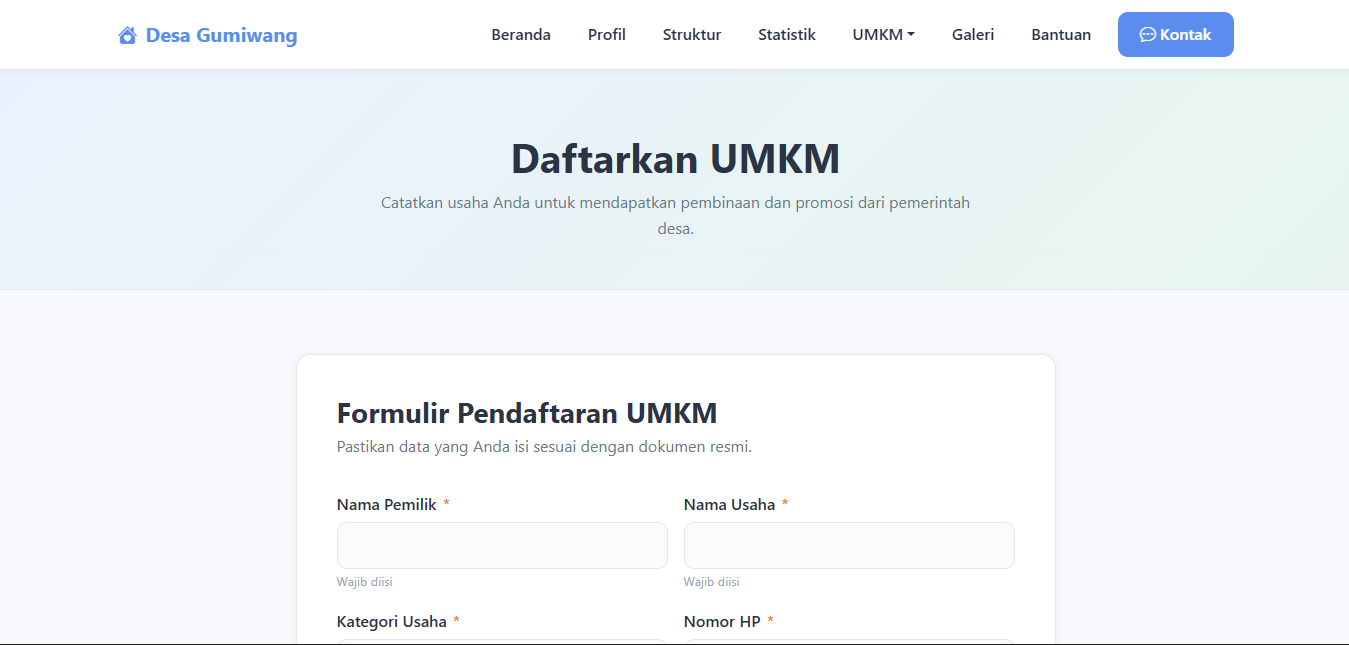
Task: Click the text starting "Pastikan data yang Anda isi"
Action: pyautogui.click(x=544, y=447)
